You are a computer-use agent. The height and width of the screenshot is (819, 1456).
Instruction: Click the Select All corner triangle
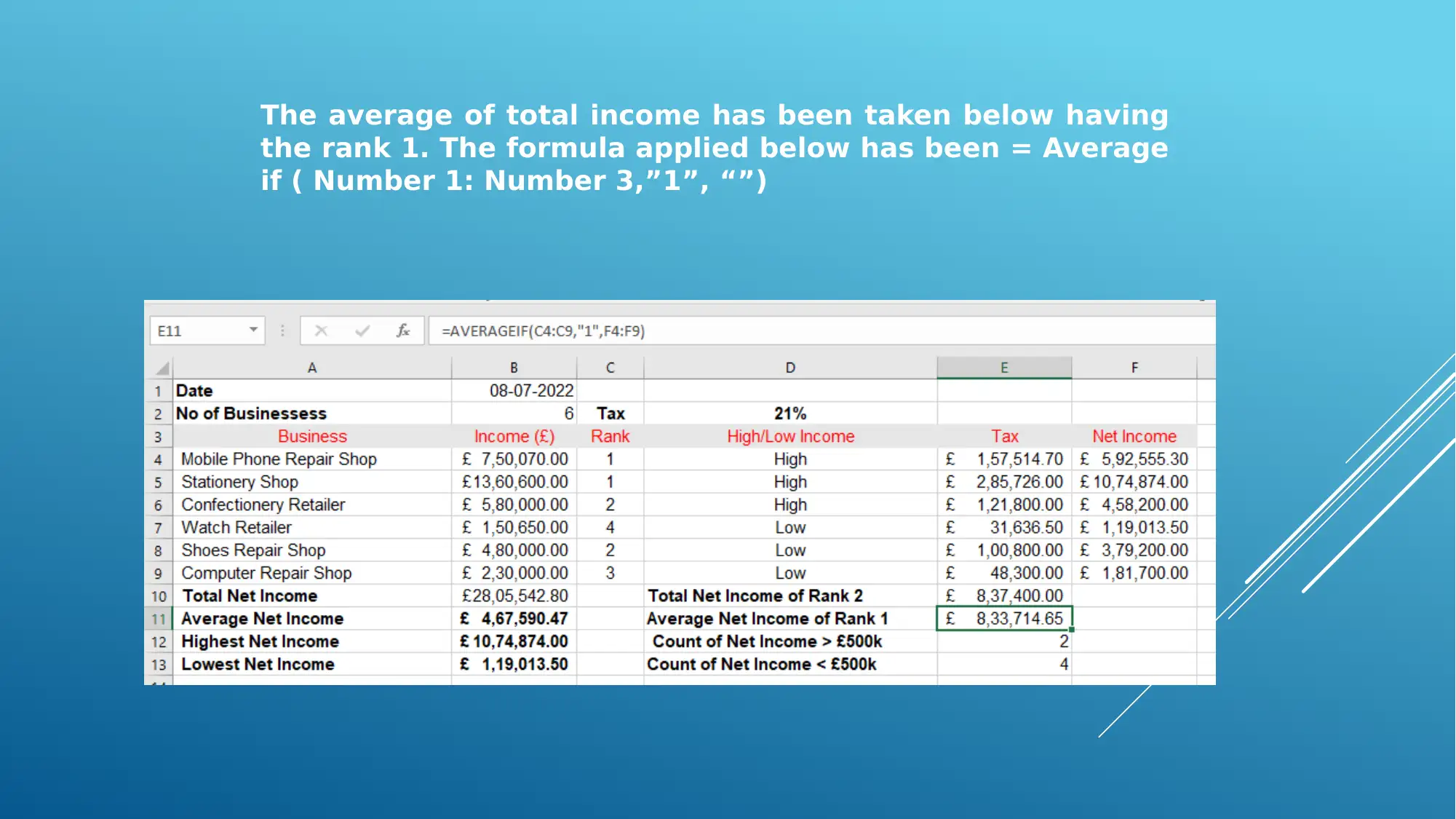pyautogui.click(x=162, y=368)
